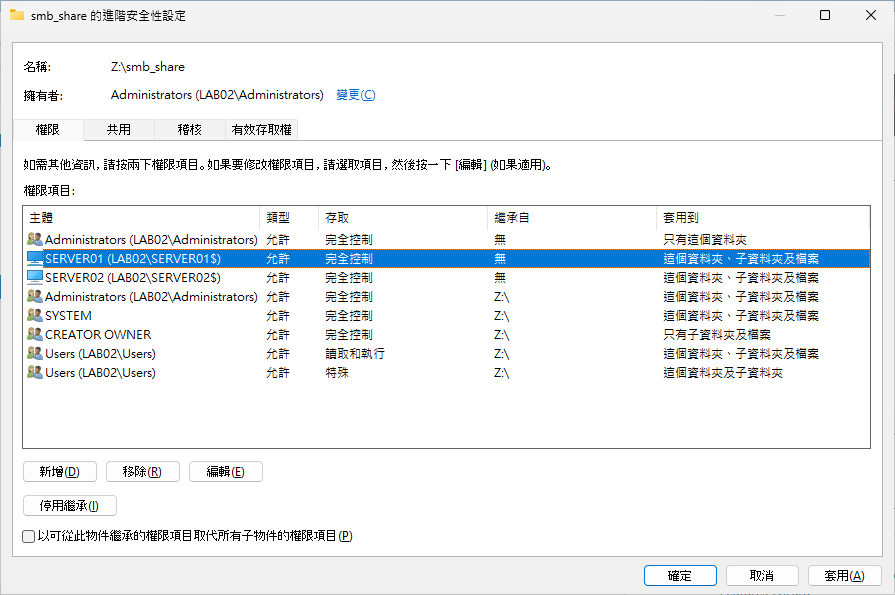This screenshot has height=595, width=895.
Task: Sort by the 套用到 column header
Action: click(x=763, y=218)
